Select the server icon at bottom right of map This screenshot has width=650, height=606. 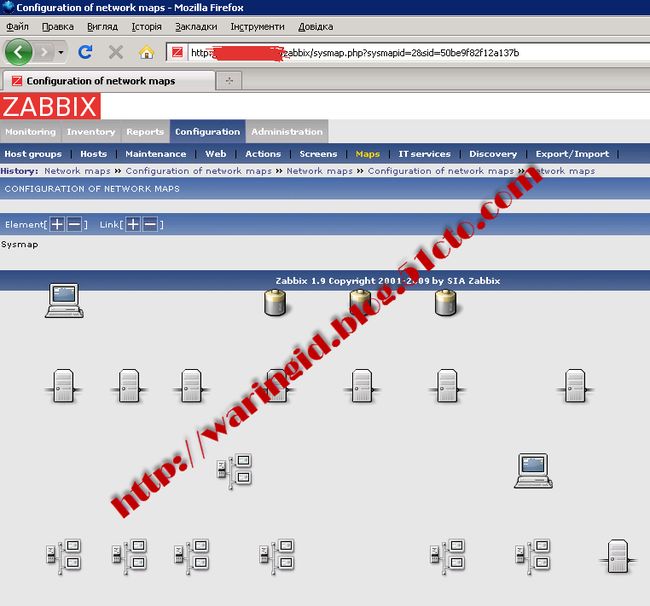pos(618,556)
